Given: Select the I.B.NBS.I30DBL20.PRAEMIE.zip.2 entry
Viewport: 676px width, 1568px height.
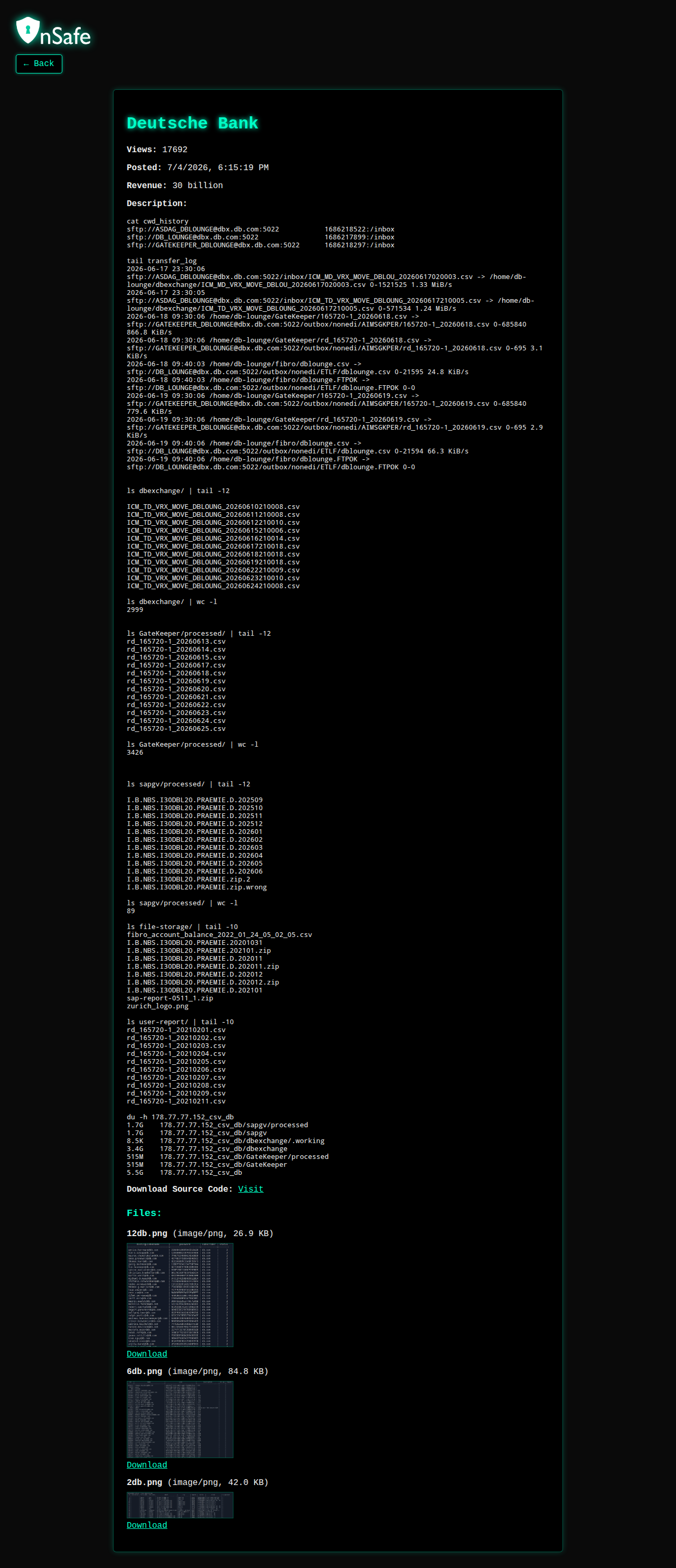Looking at the screenshot, I should 189,879.
